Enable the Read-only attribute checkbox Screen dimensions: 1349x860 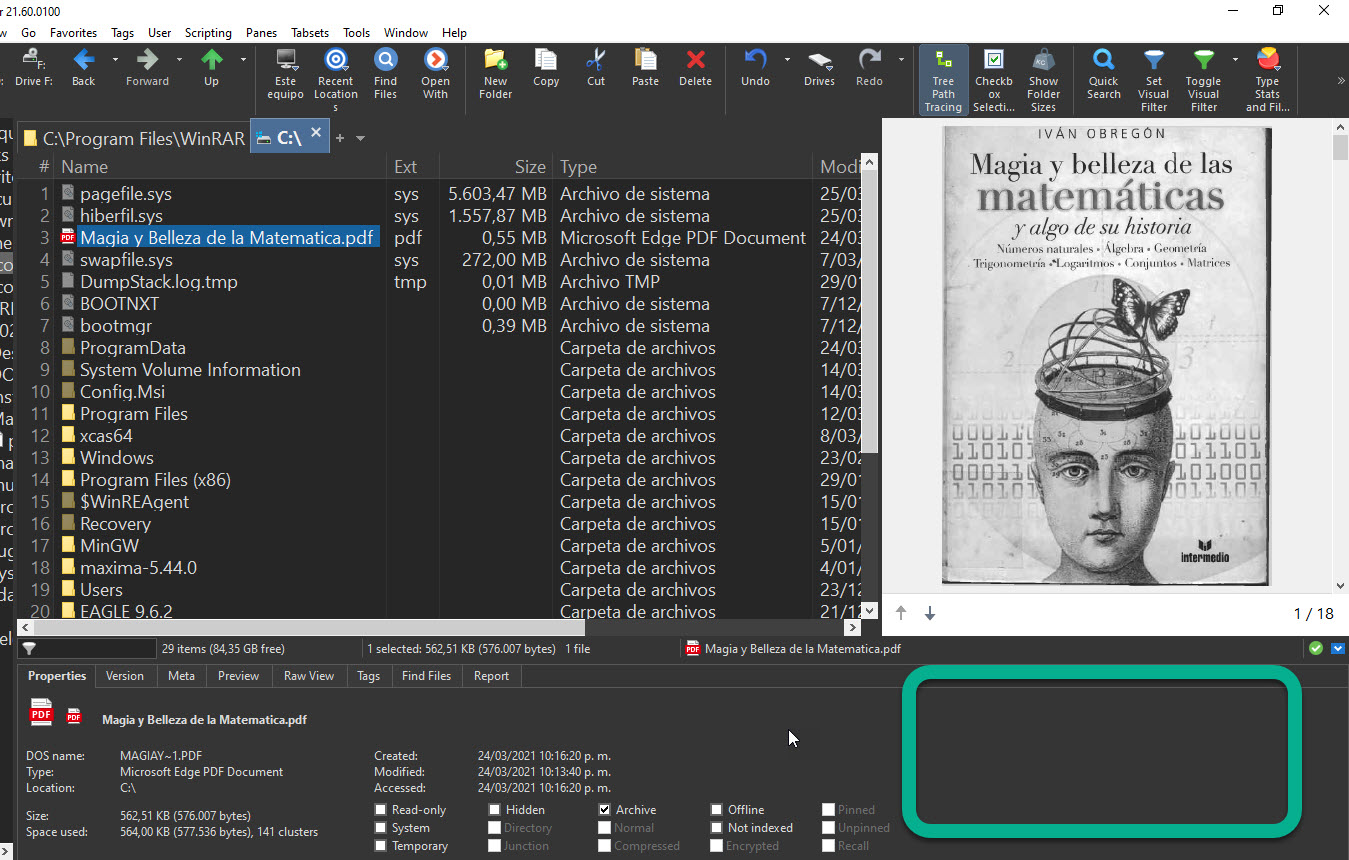[x=381, y=810]
